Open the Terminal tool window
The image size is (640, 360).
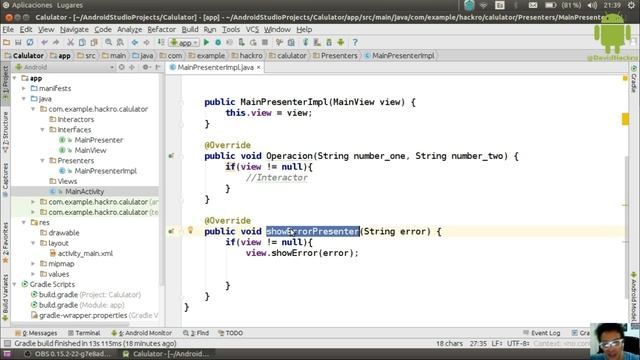(84, 333)
